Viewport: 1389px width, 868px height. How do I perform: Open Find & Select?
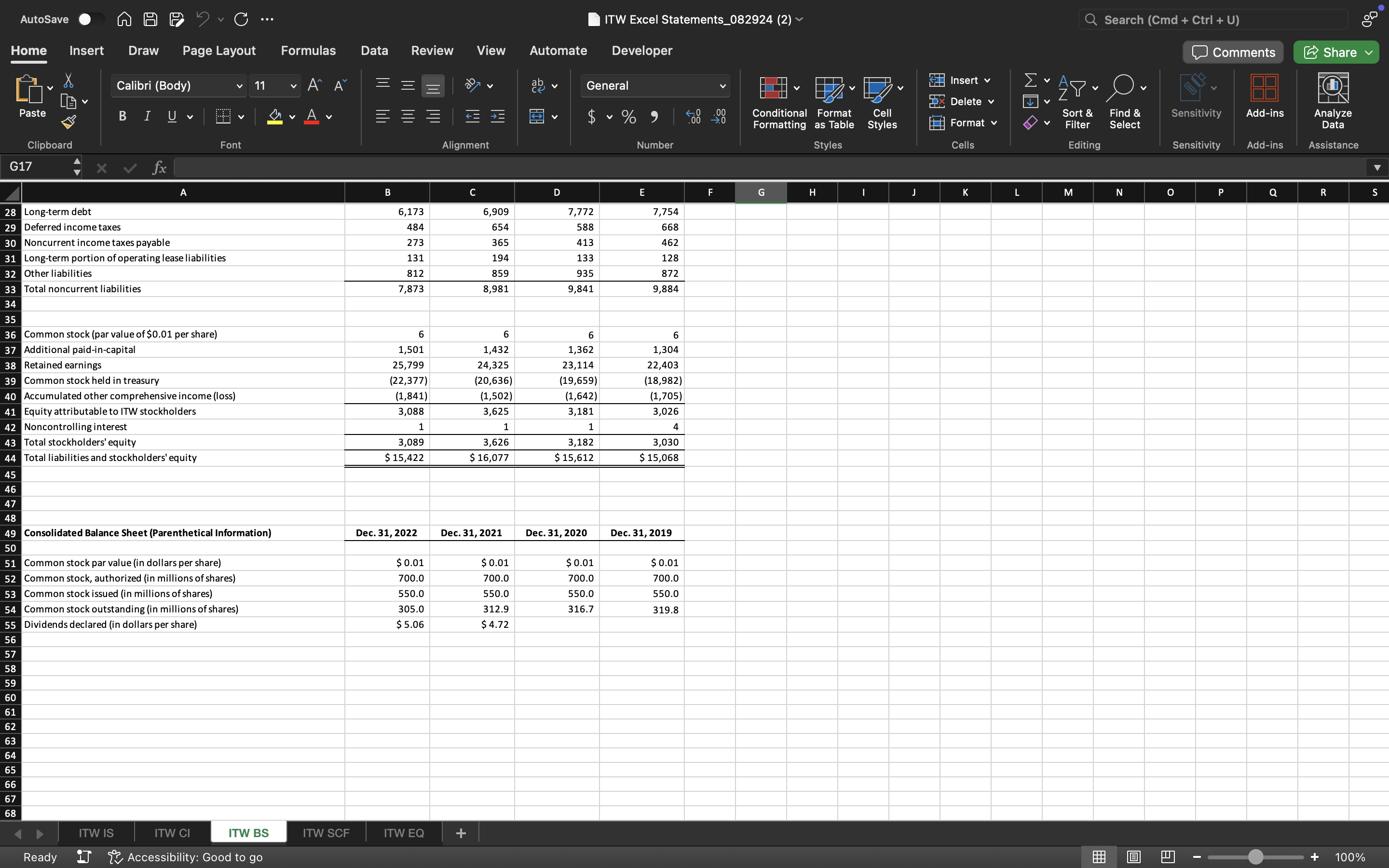tap(1124, 103)
